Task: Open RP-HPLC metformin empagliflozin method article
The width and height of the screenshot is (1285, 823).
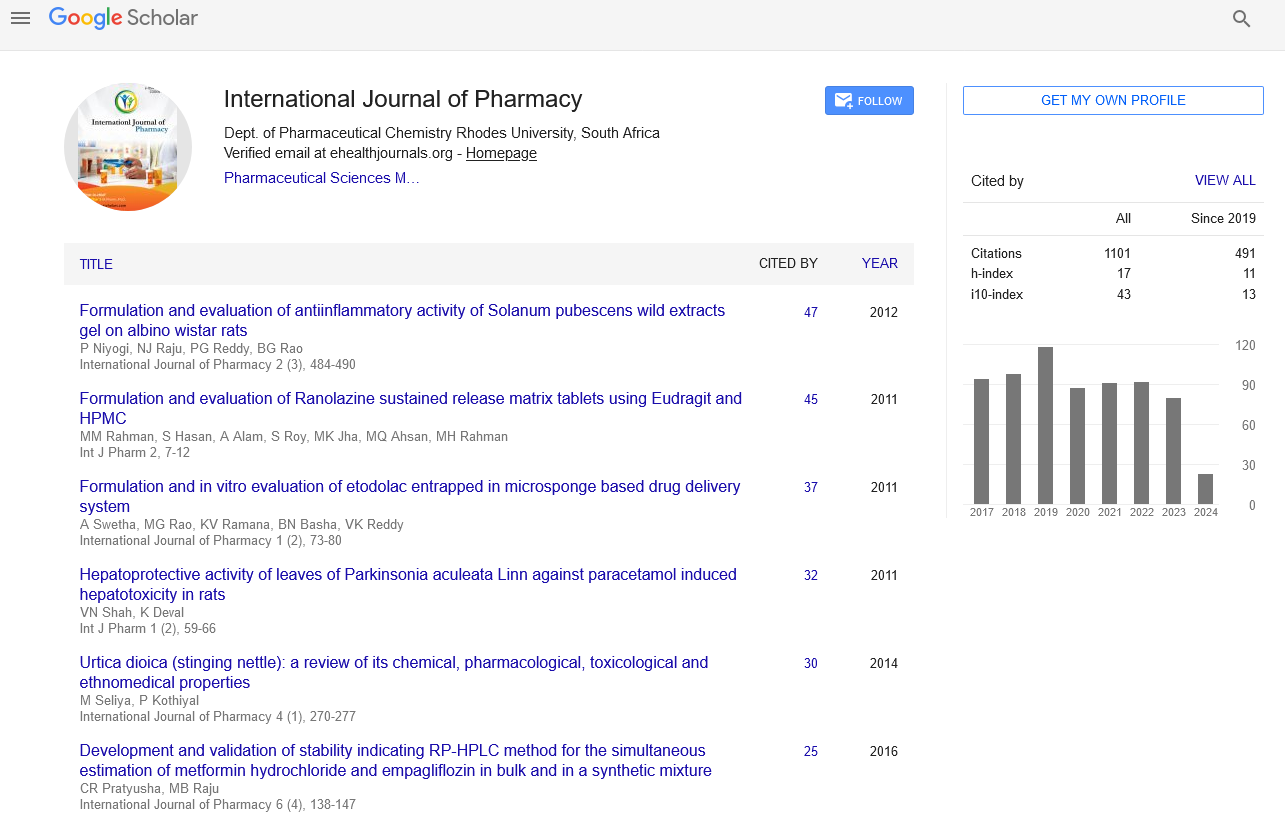Action: coord(396,760)
